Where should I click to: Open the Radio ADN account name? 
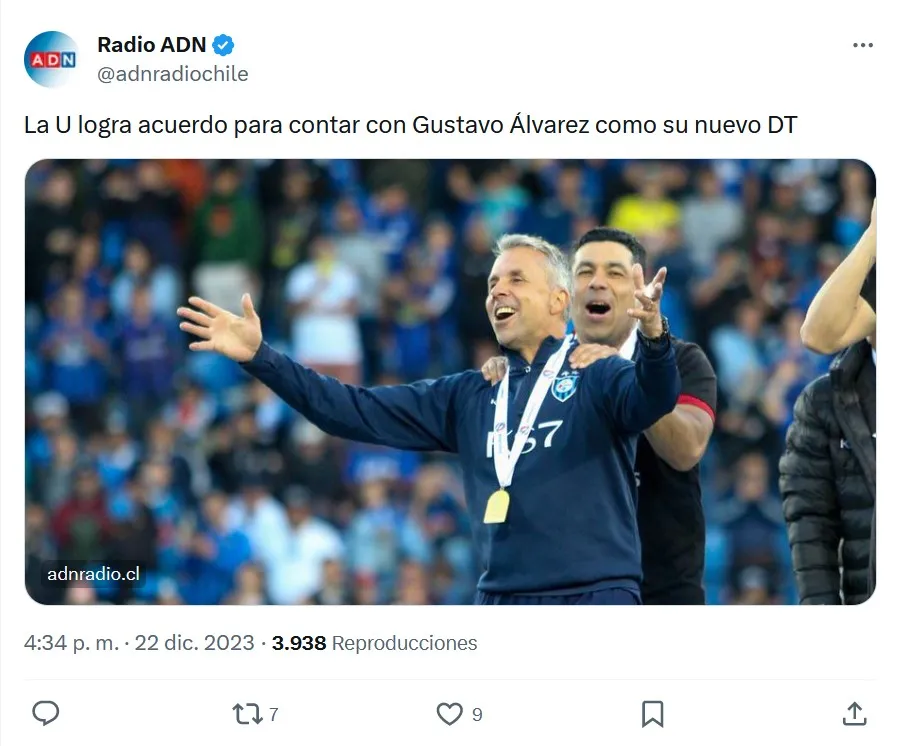coord(152,45)
